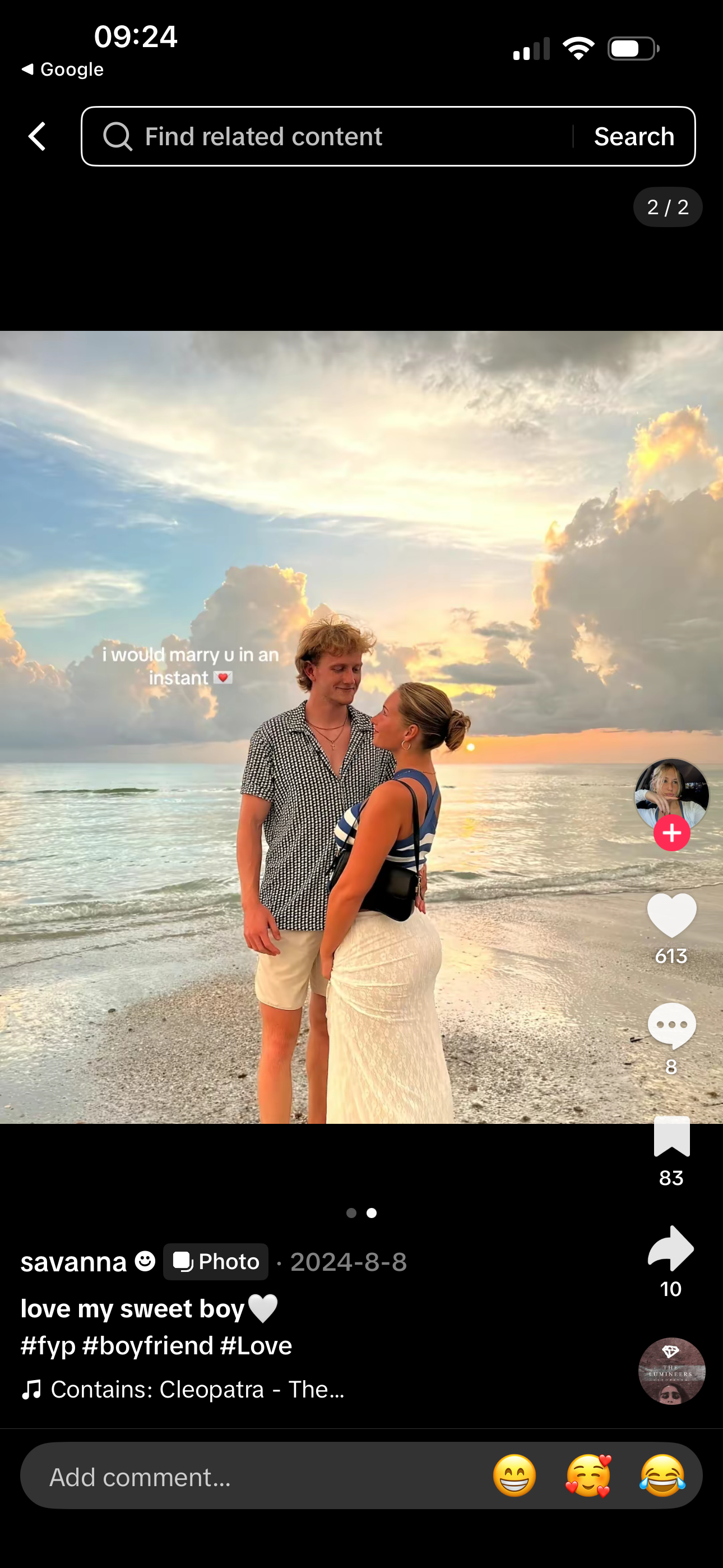Viewport: 723px width, 1568px height.
Task: Tap the search magnifier icon
Action: [117, 136]
